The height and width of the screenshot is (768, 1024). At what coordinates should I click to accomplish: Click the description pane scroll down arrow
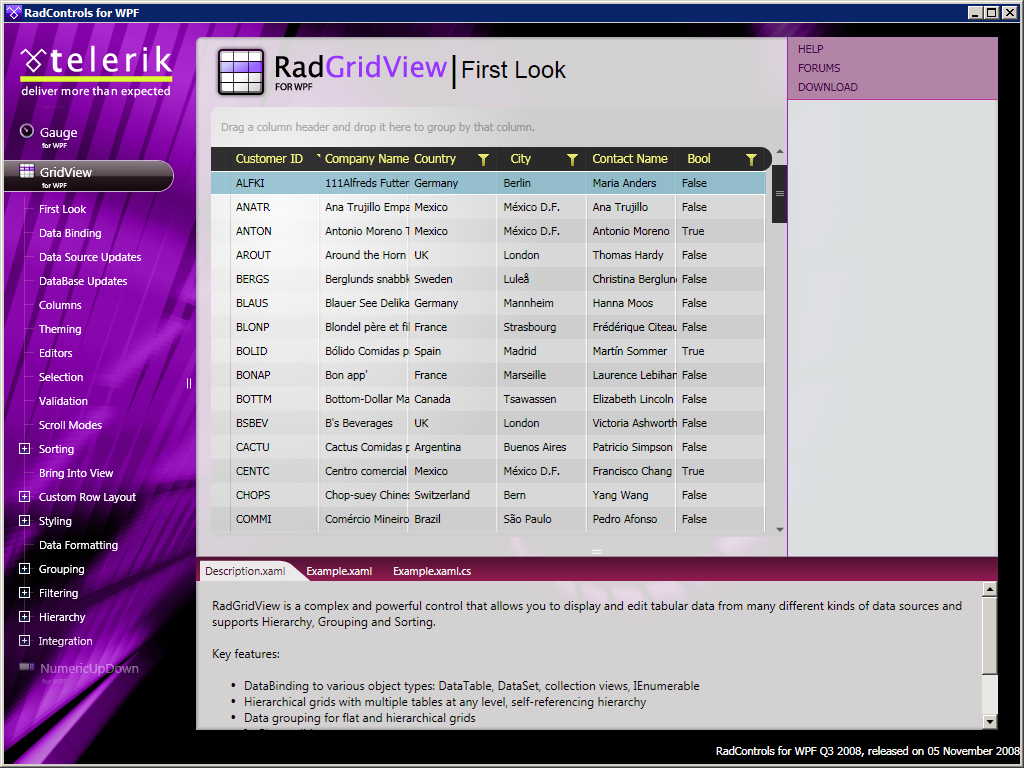click(x=989, y=722)
